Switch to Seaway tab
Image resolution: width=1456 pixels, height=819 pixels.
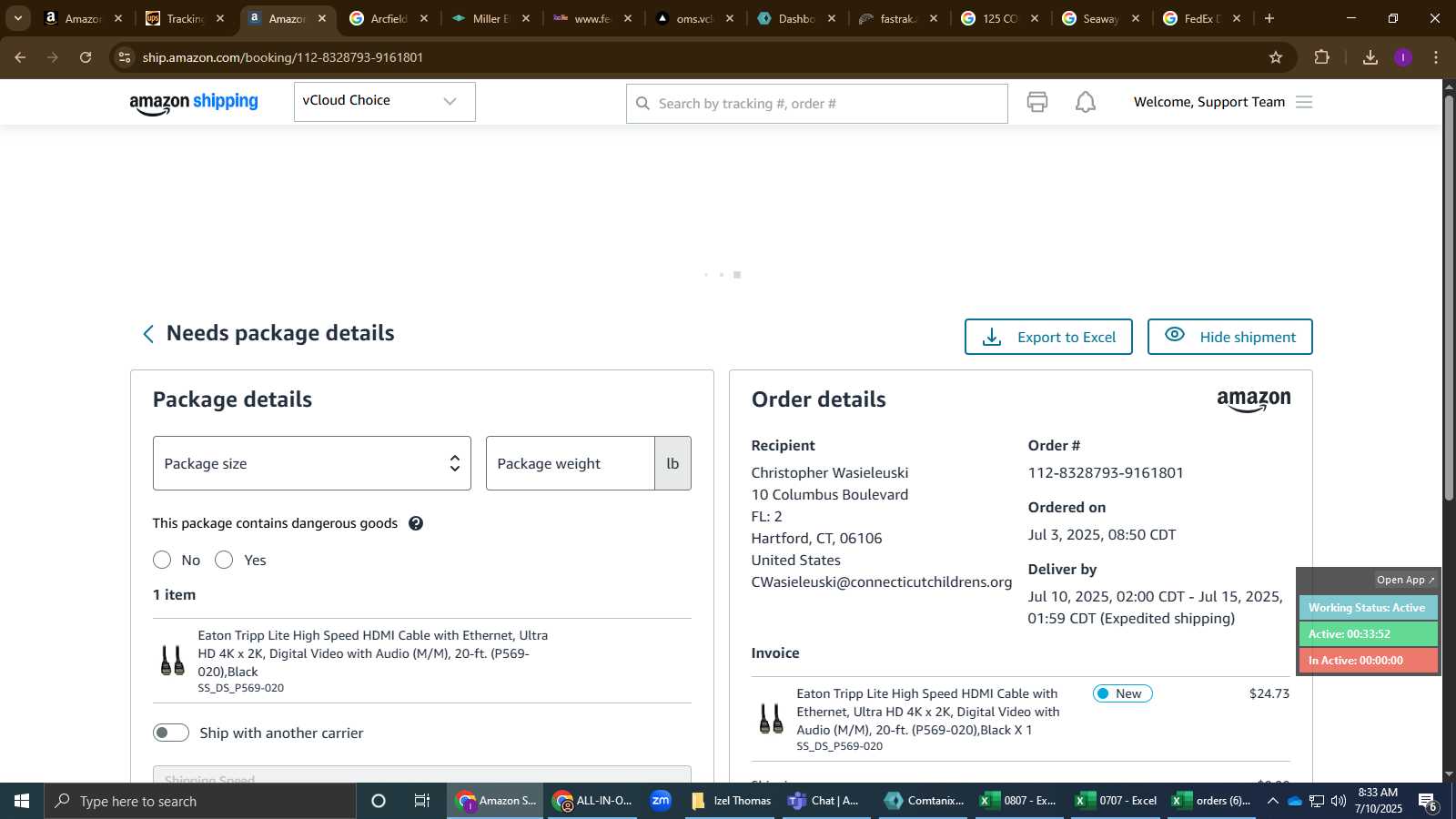[x=1100, y=18]
